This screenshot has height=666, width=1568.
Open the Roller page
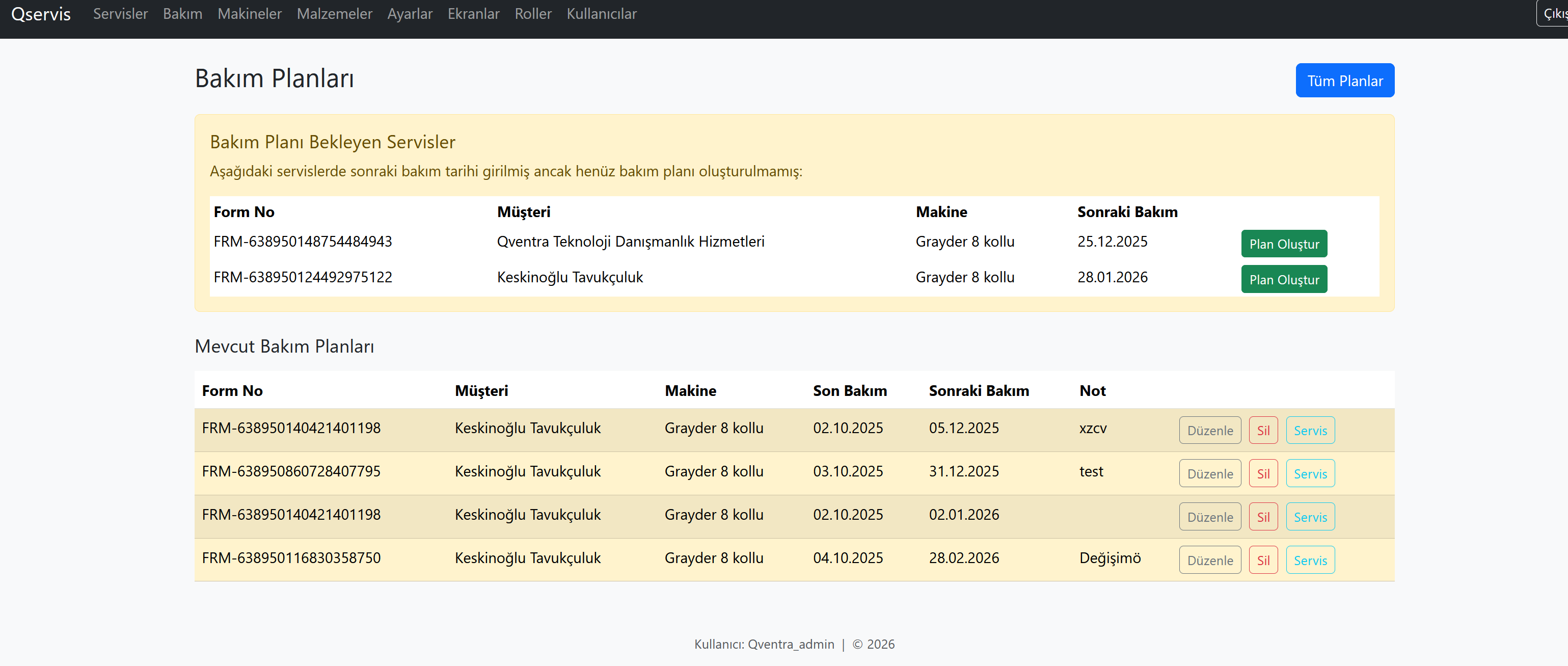[x=533, y=13]
